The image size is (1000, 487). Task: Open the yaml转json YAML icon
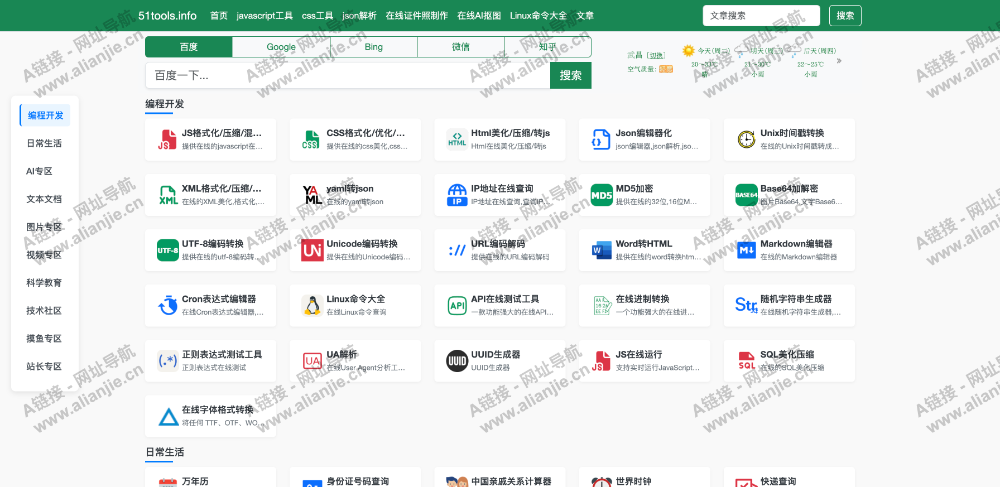[312, 195]
